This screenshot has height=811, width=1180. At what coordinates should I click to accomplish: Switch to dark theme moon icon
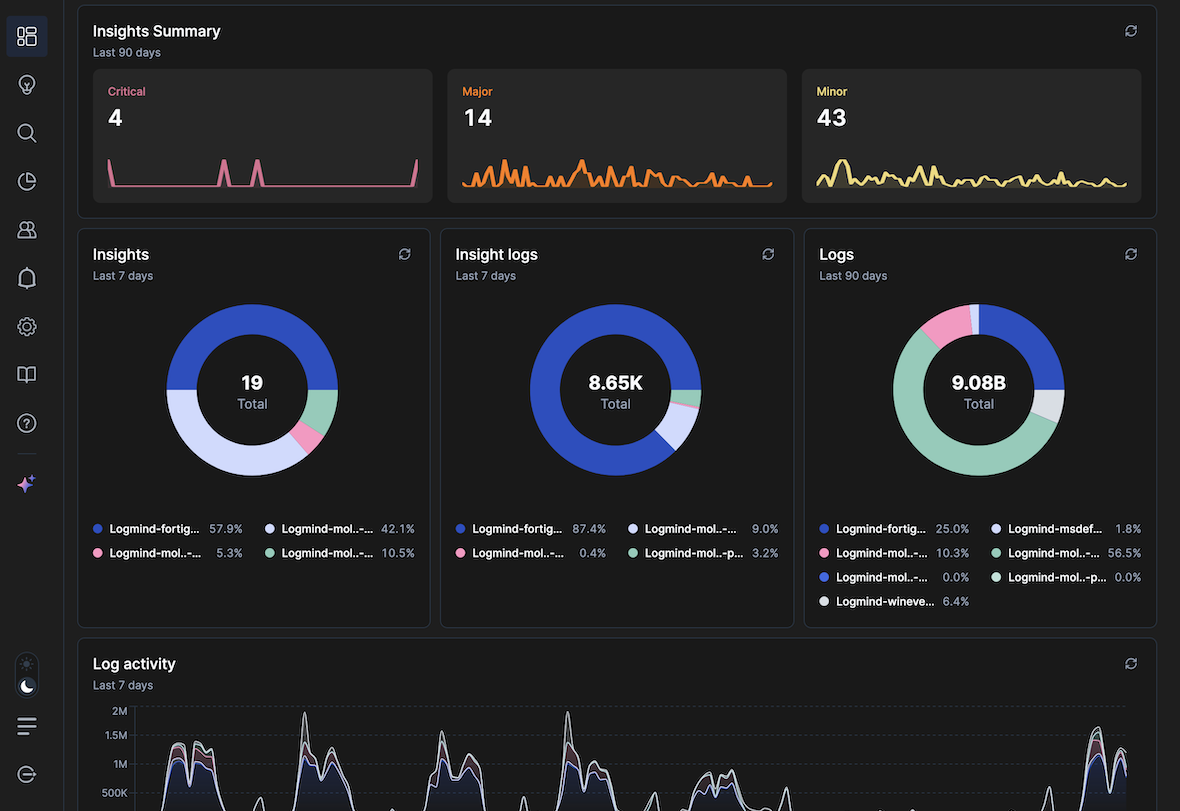coord(26,686)
